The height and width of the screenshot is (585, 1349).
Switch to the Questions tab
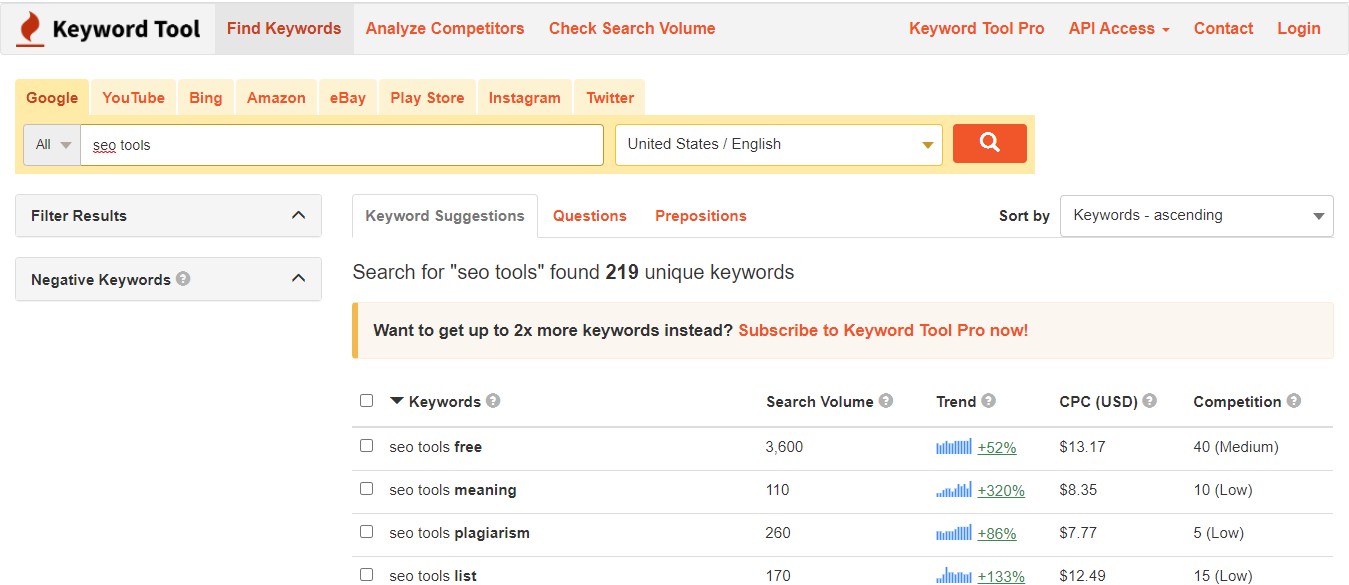[589, 215]
